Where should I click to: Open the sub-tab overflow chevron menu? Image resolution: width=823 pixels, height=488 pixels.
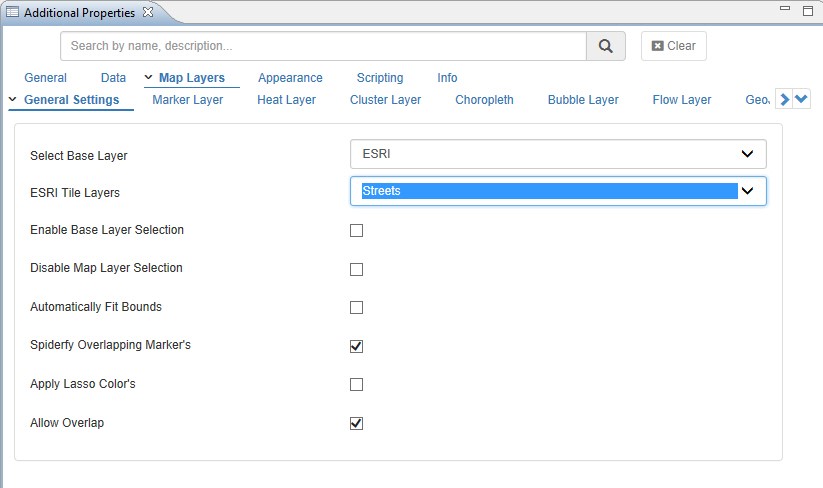click(x=802, y=99)
